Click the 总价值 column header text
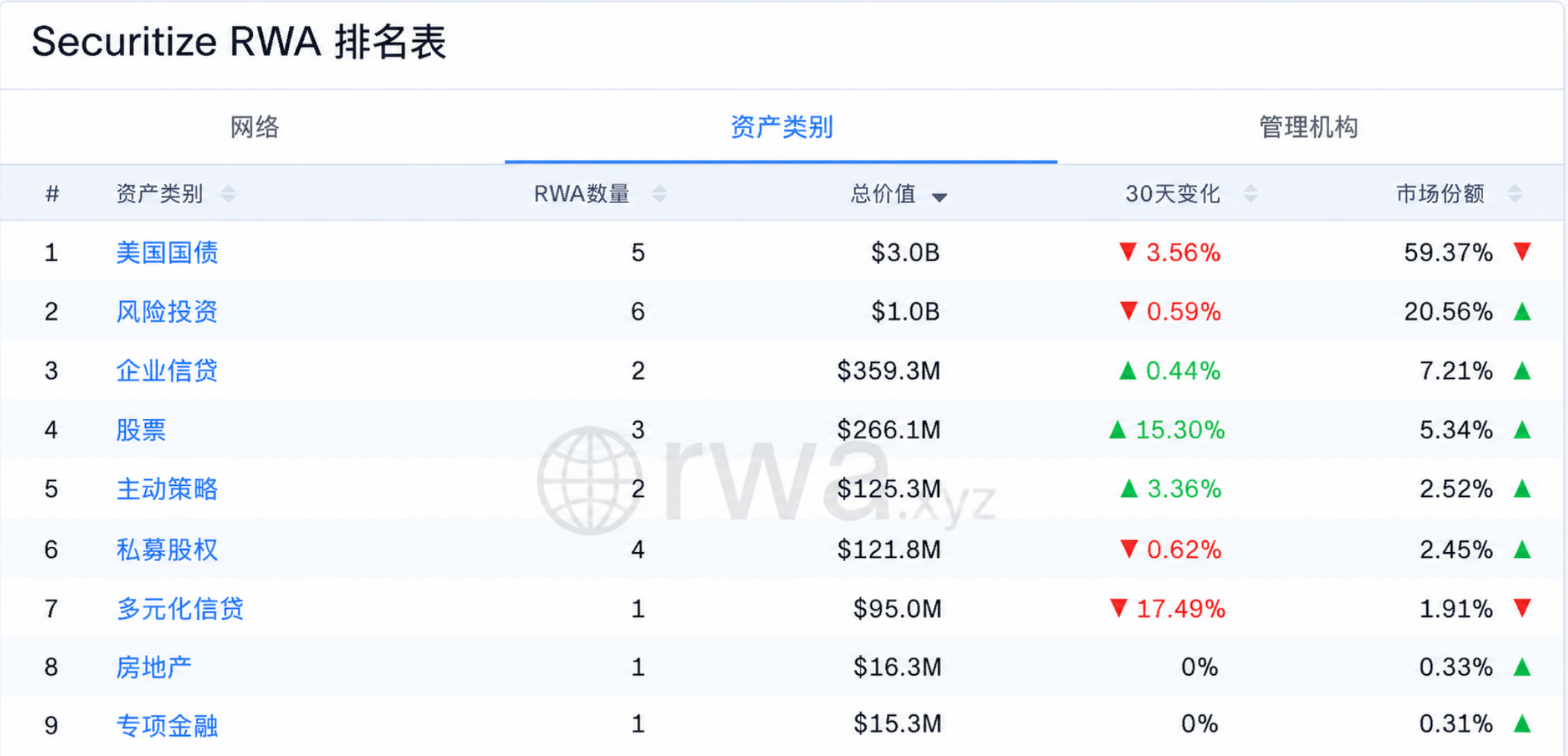 [883, 194]
